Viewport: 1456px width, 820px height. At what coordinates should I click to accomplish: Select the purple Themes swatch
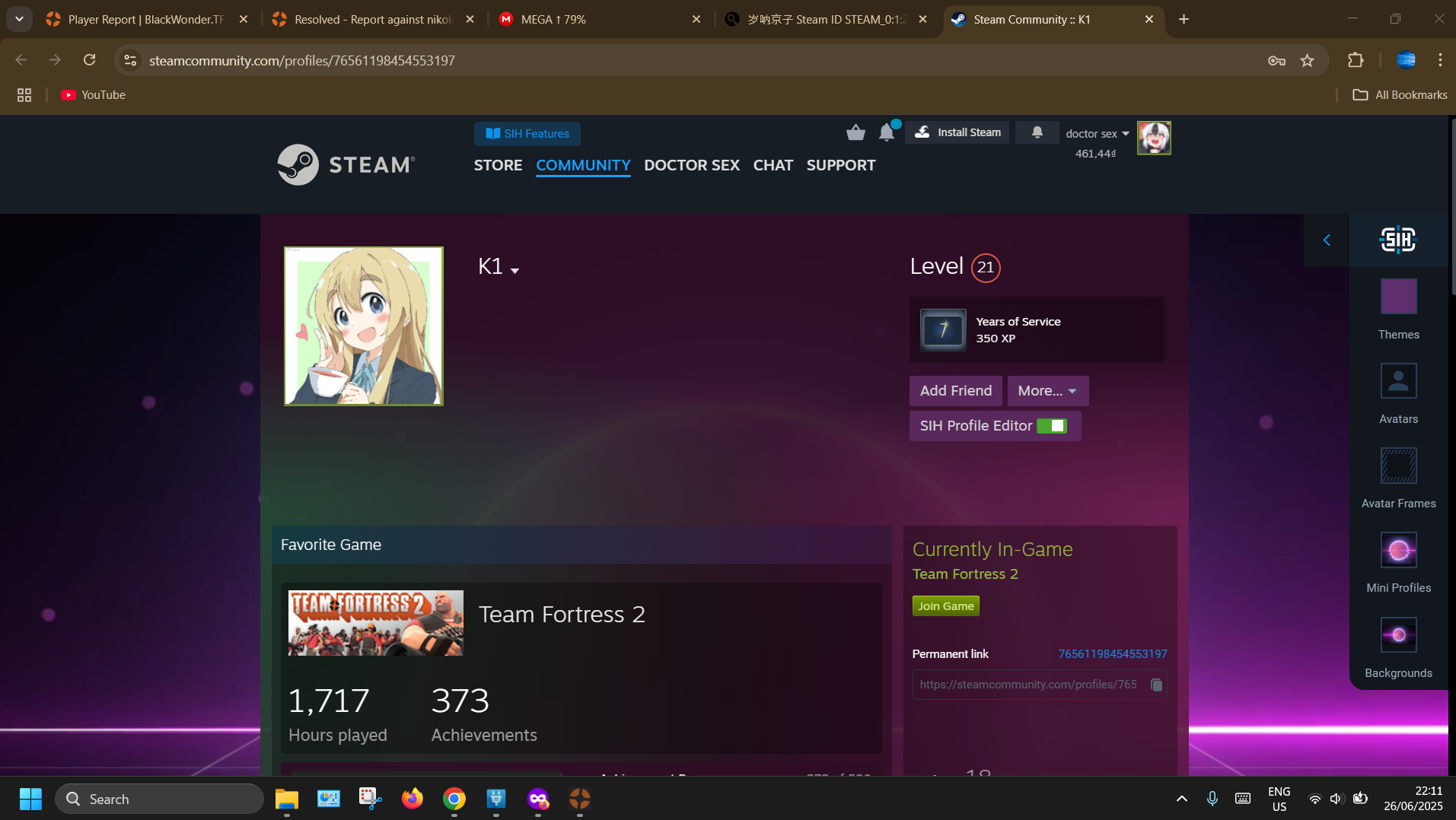[1398, 297]
